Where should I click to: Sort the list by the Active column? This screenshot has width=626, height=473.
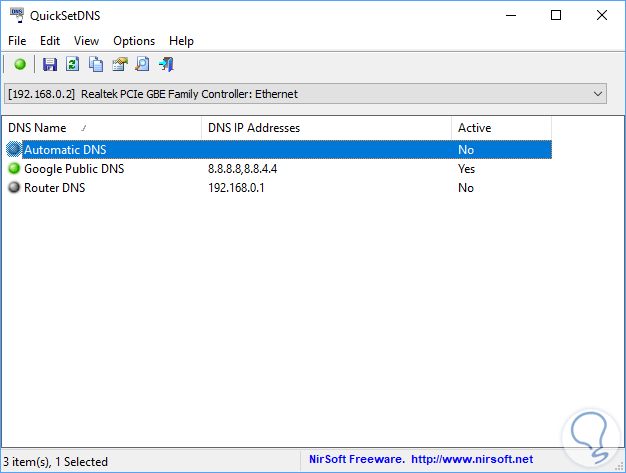click(474, 128)
